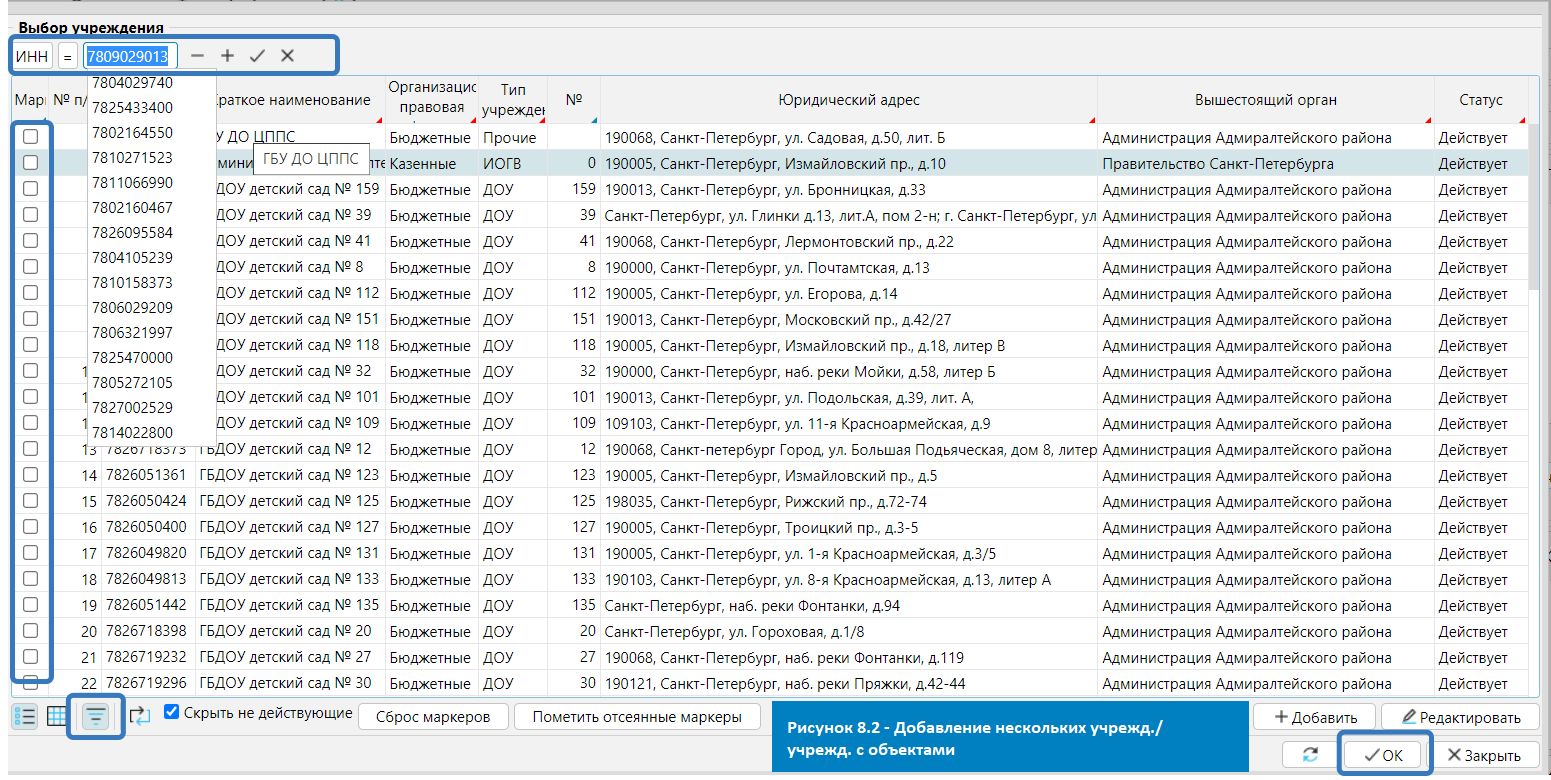
Task: Click the ИНН filter value input field
Action: 131,56
